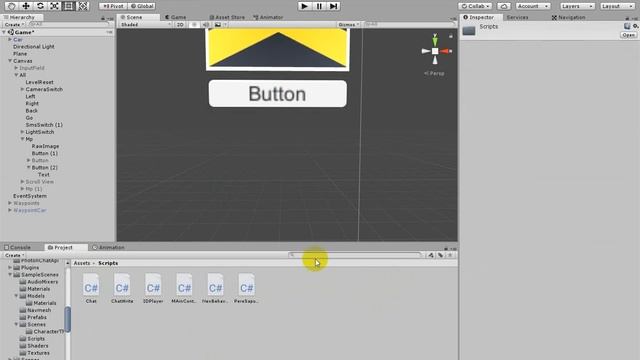Collapse Button (2) in Hierarchy
Viewport: 640px width, 360px height.
click(29, 167)
